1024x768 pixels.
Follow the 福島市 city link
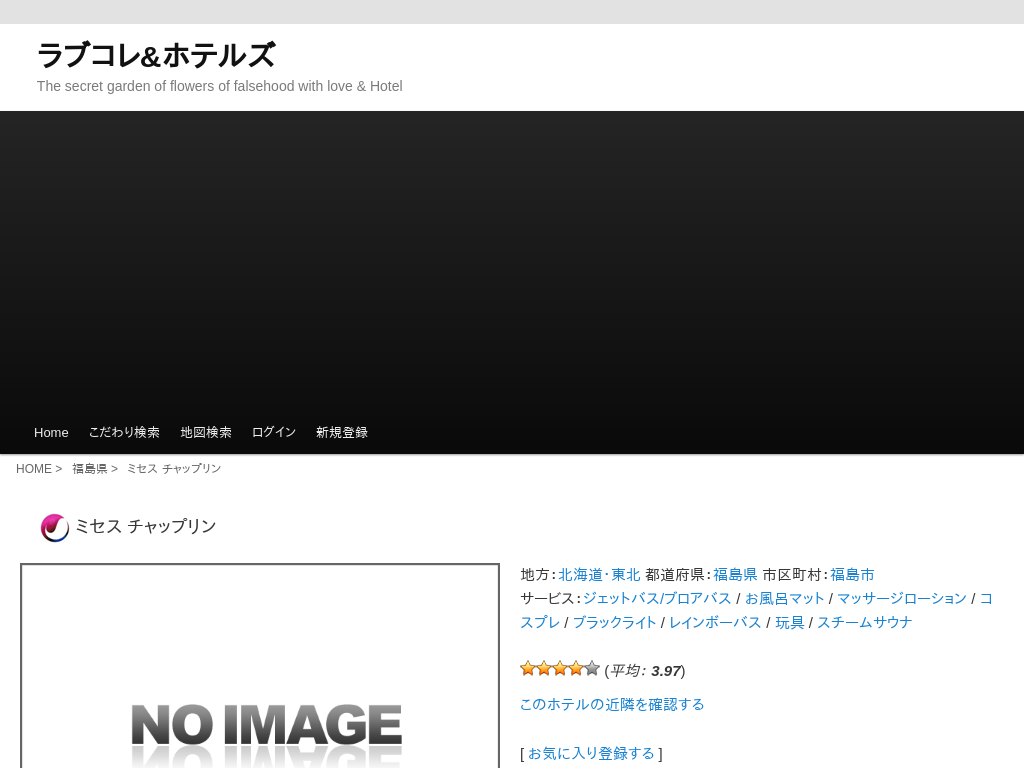(852, 575)
